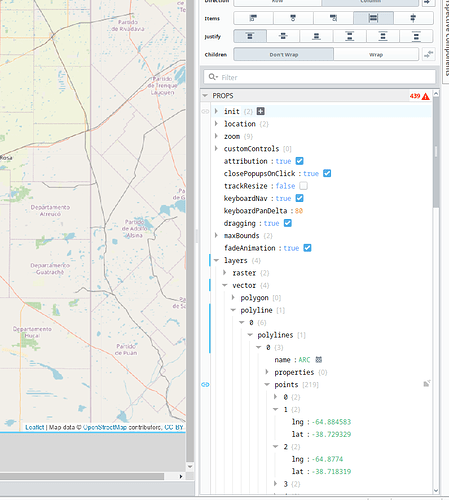Expand the polygon node
Viewport: 449px width, 500px height.
(233, 297)
